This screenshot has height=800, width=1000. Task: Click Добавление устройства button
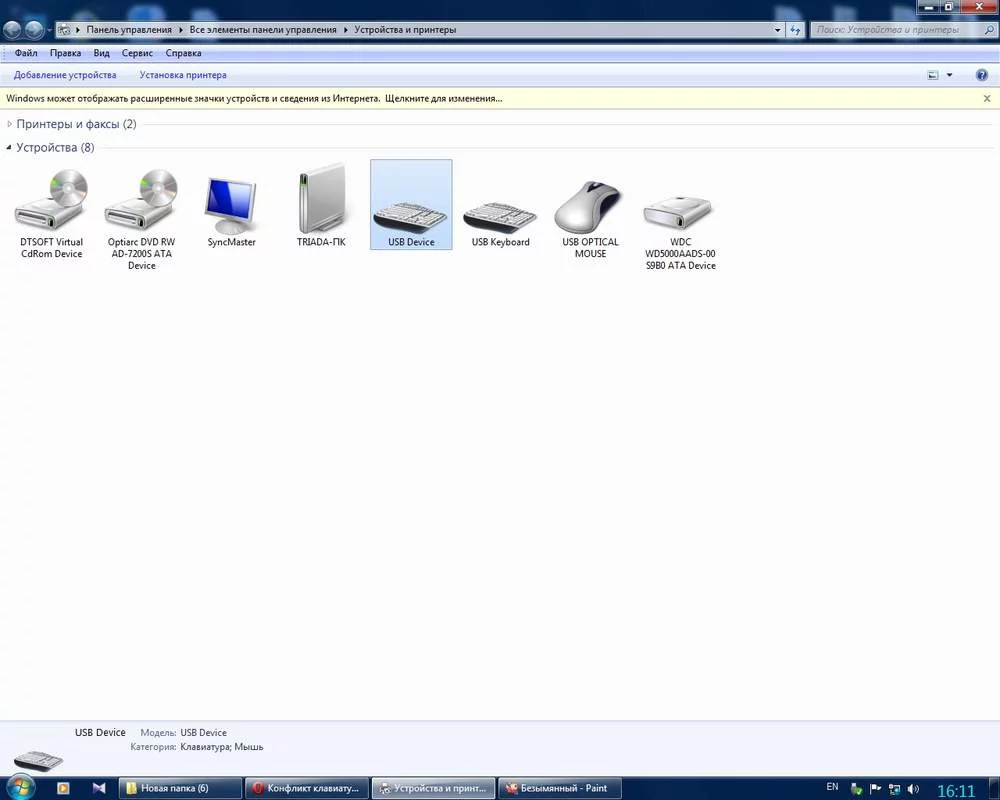(65, 75)
